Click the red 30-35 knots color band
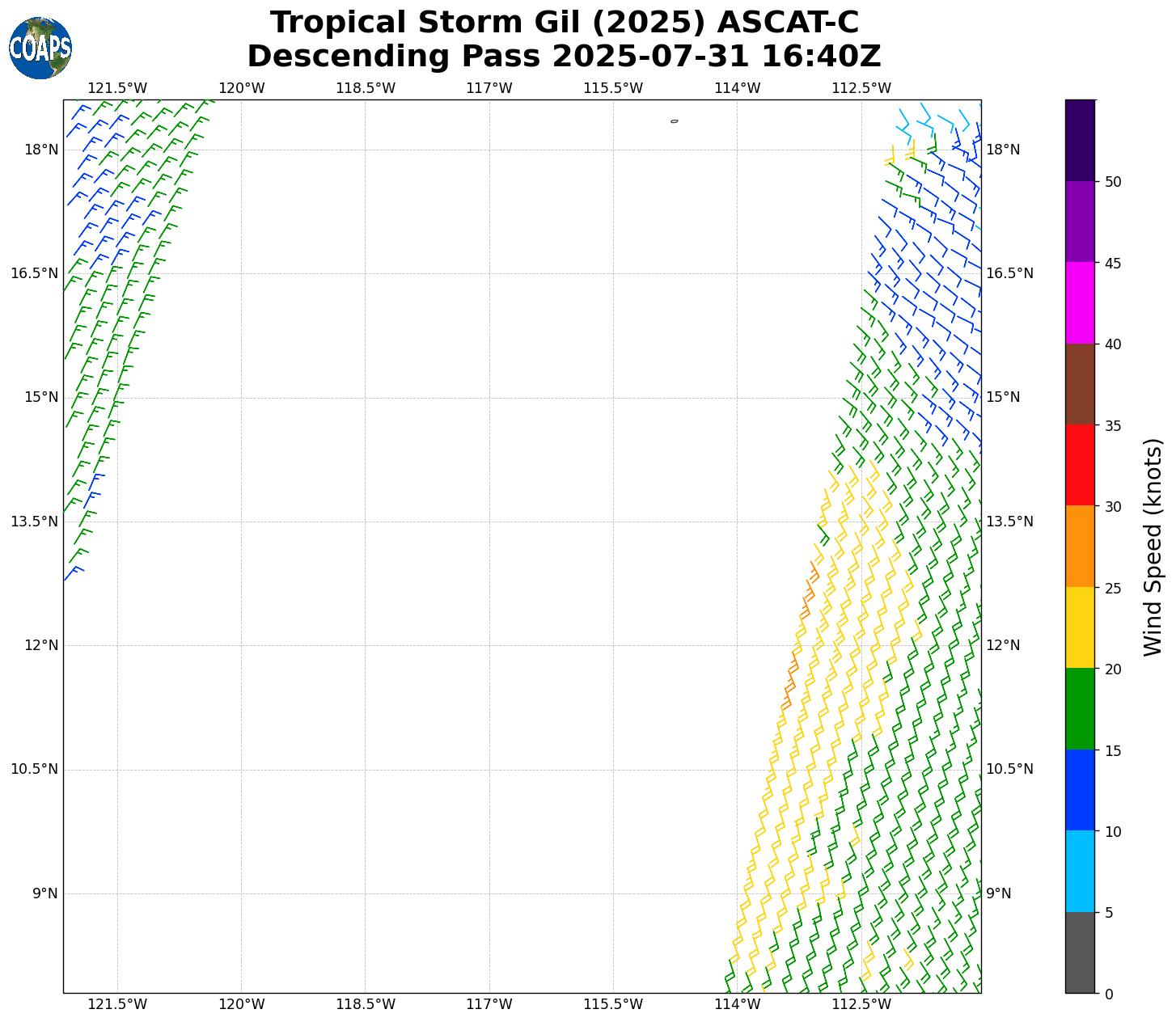Image resolution: width=1176 pixels, height=1022 pixels. (1079, 465)
